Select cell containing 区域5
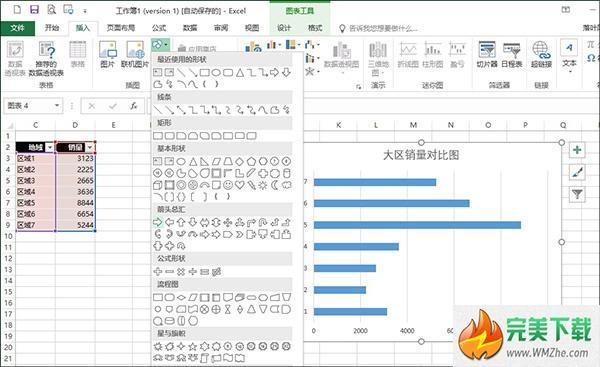 tap(35, 203)
